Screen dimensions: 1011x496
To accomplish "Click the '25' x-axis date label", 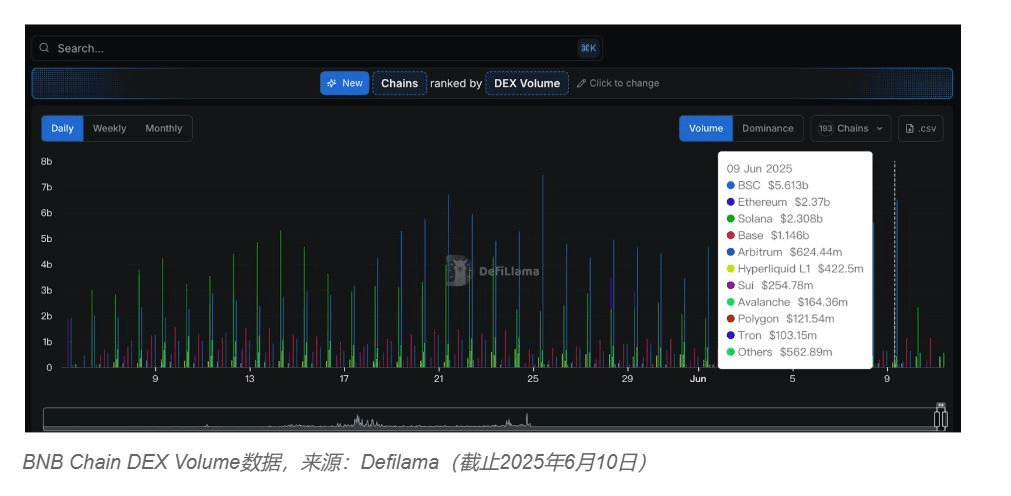I will [533, 379].
